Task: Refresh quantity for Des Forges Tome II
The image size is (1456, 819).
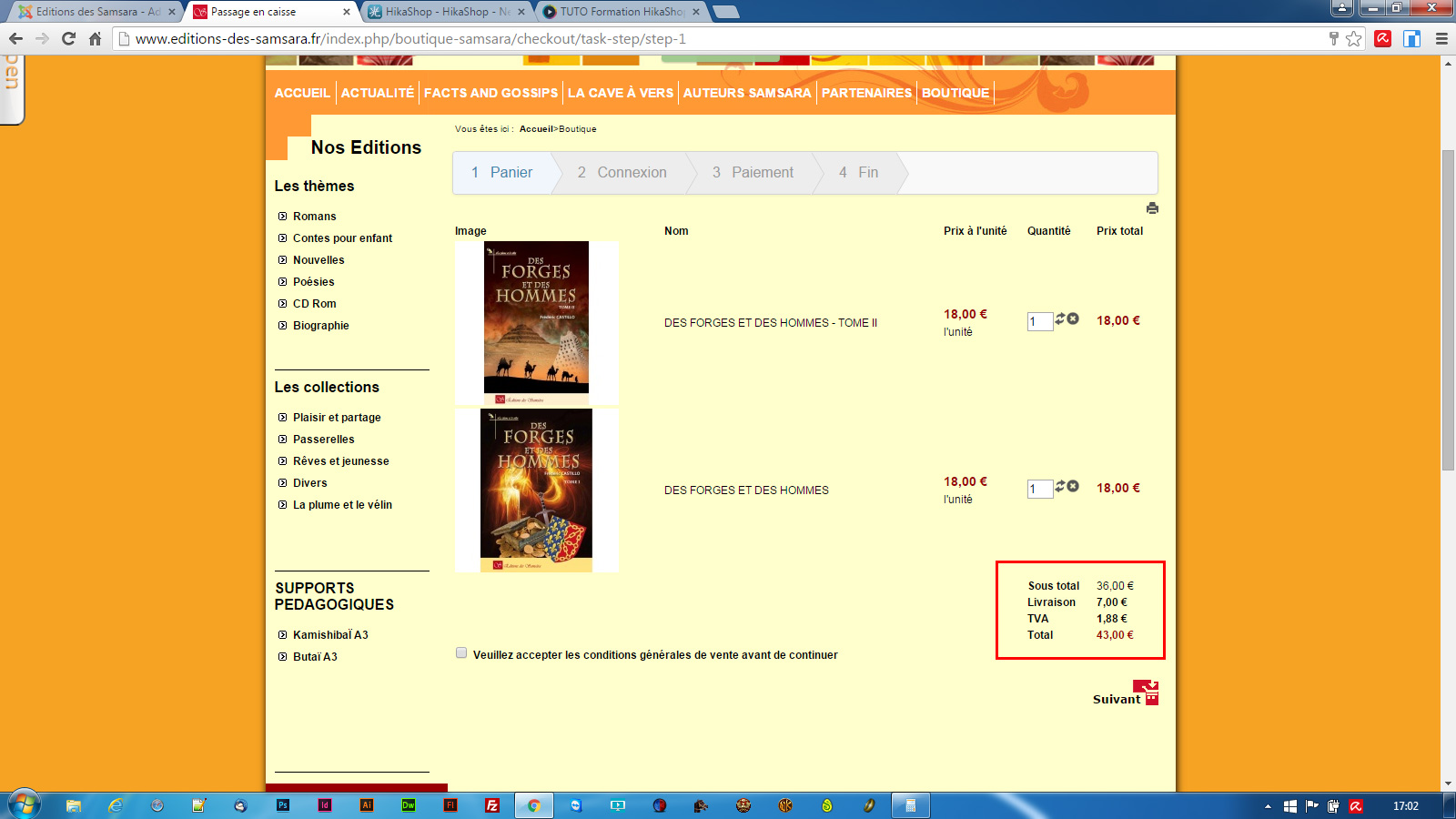Action: (1060, 318)
